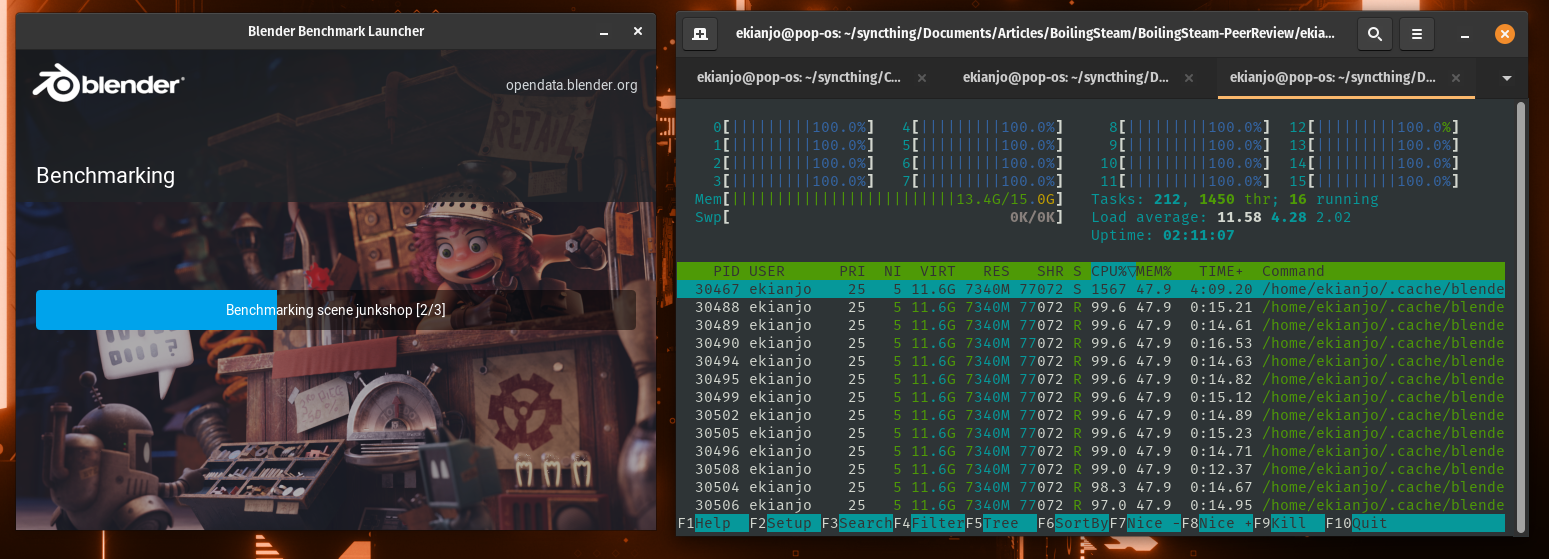This screenshot has width=1549, height=559.
Task: Click the Blender logo in launcher
Action: 108,84
